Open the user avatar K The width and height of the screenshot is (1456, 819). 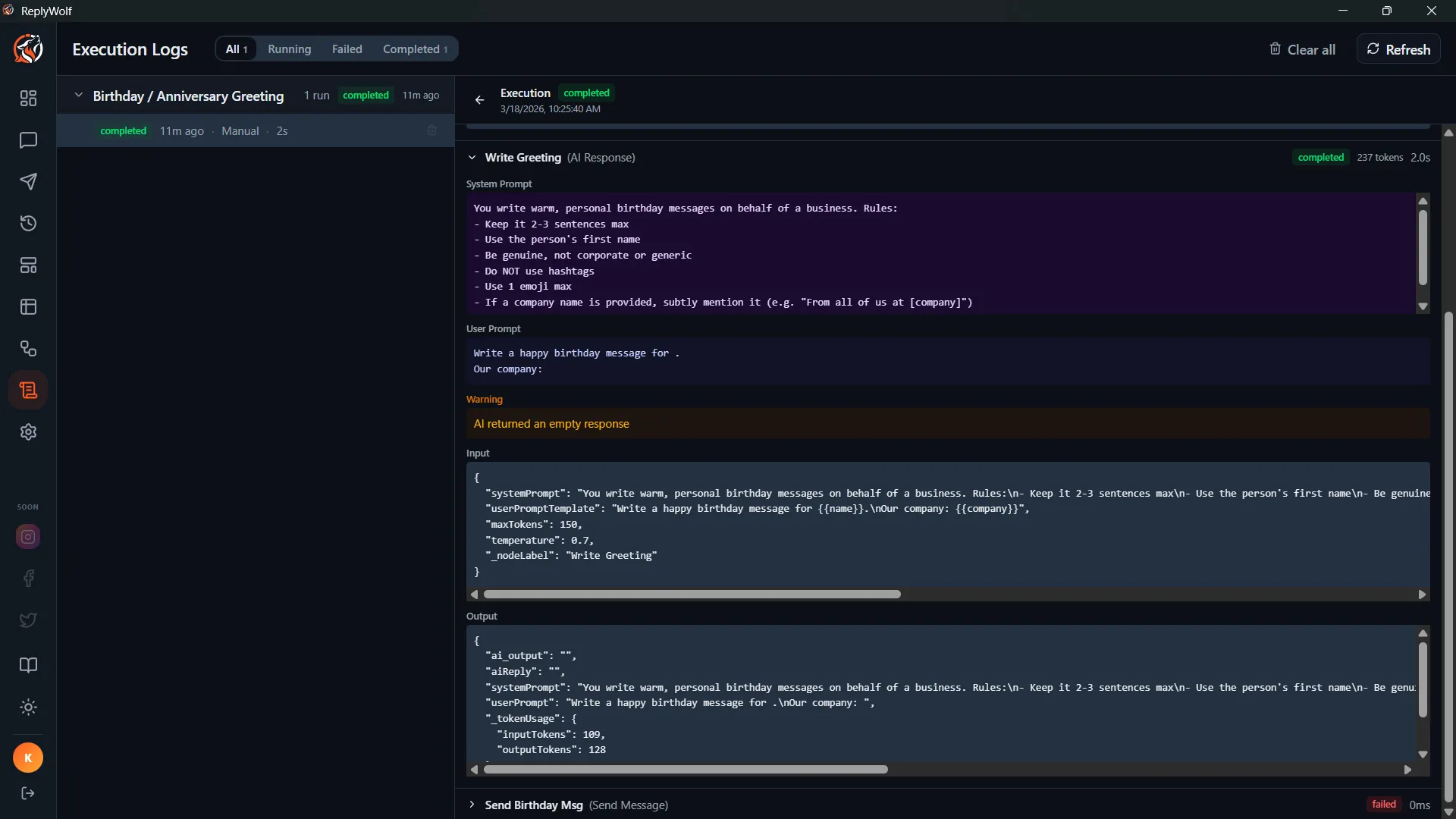pyautogui.click(x=28, y=758)
